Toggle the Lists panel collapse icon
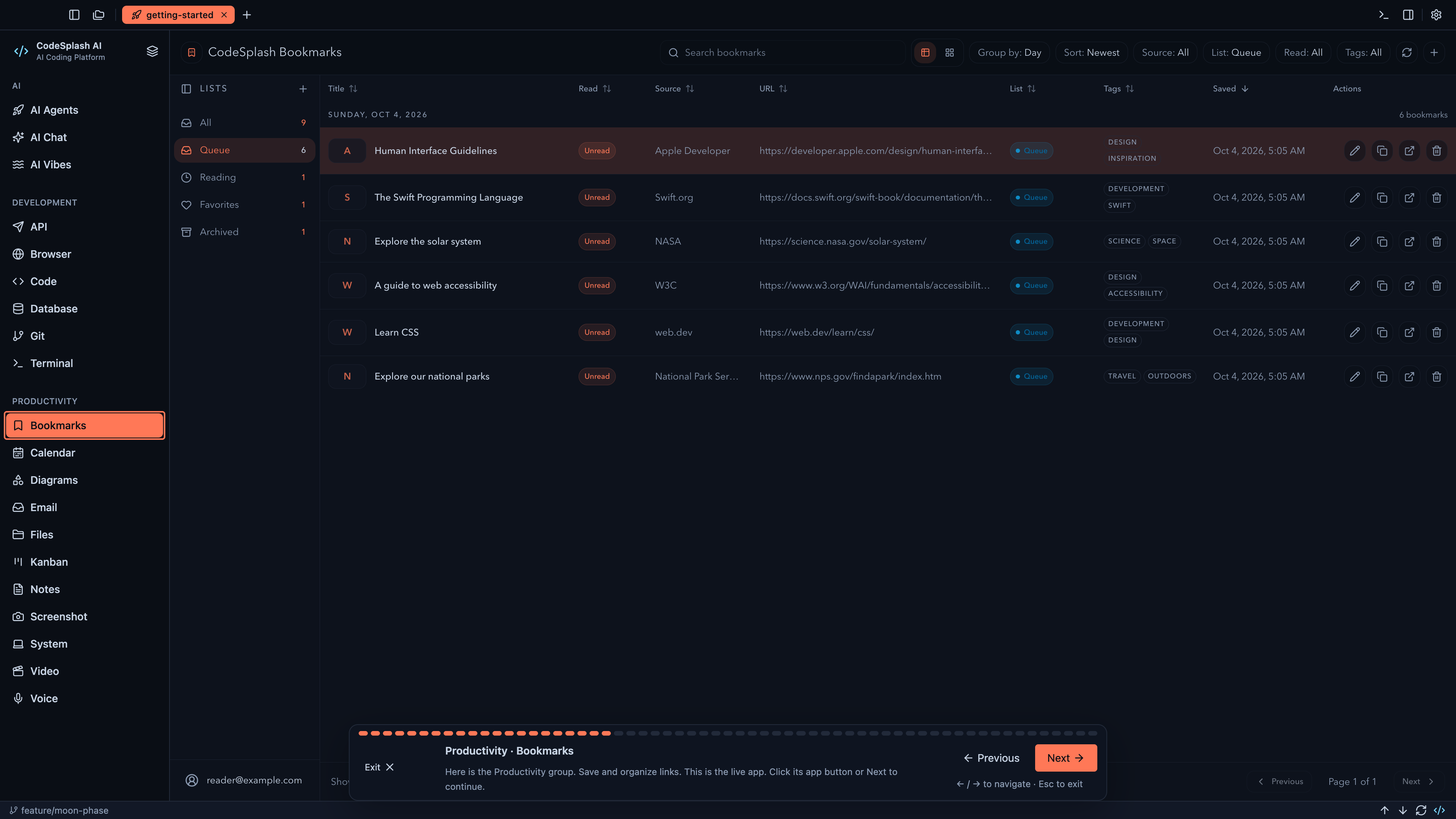This screenshot has width=1456, height=819. click(187, 89)
